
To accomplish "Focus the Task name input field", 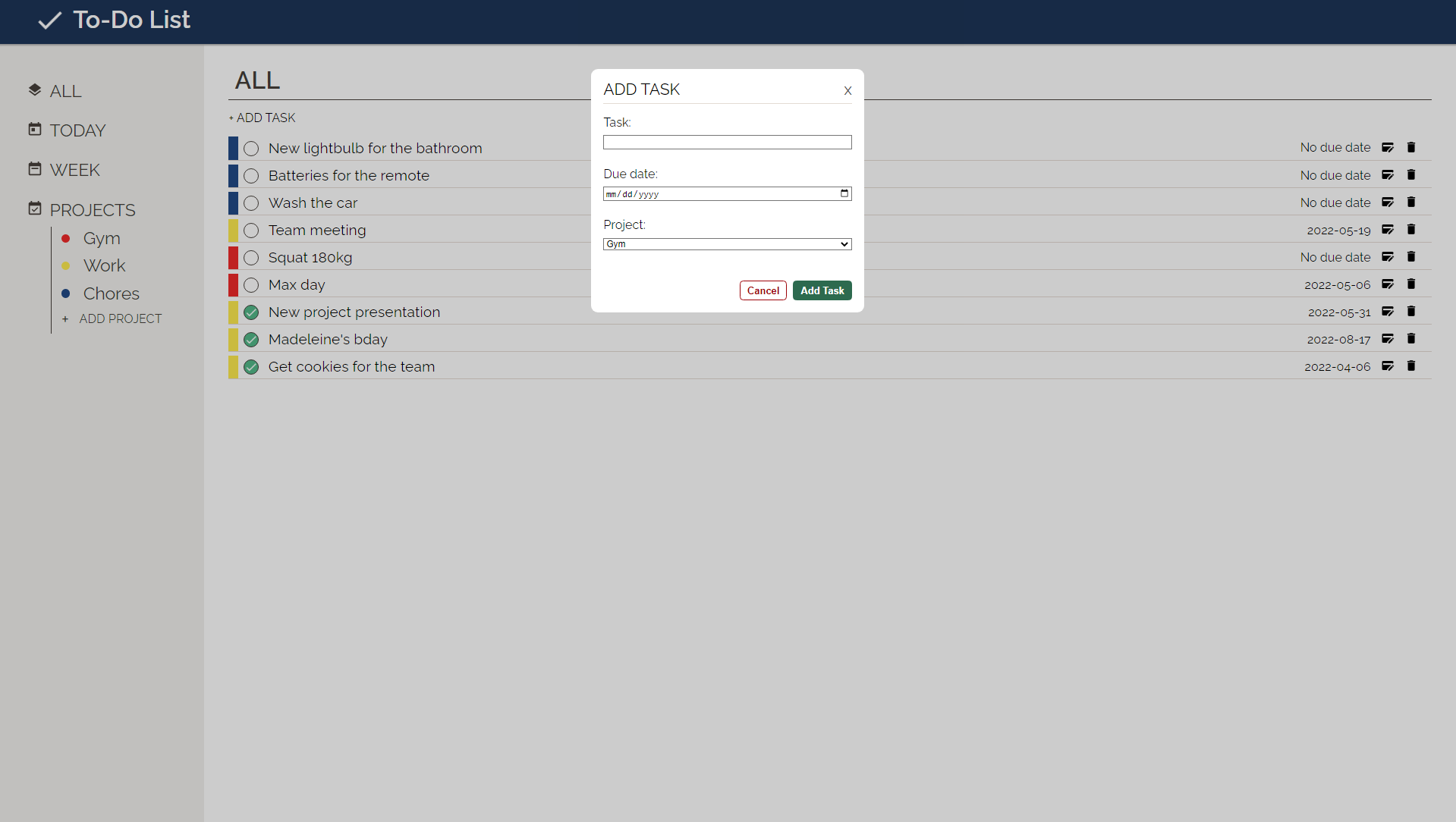I will click(x=727, y=143).
